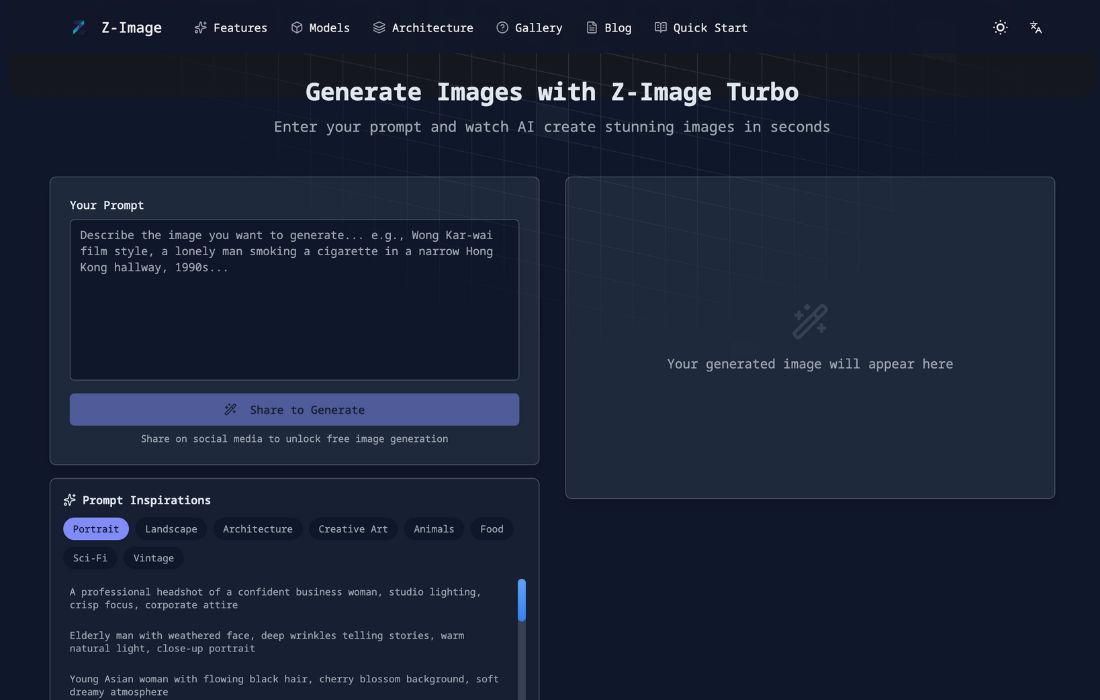Open the language translation selector
Image resolution: width=1100 pixels, height=700 pixels.
point(1036,28)
